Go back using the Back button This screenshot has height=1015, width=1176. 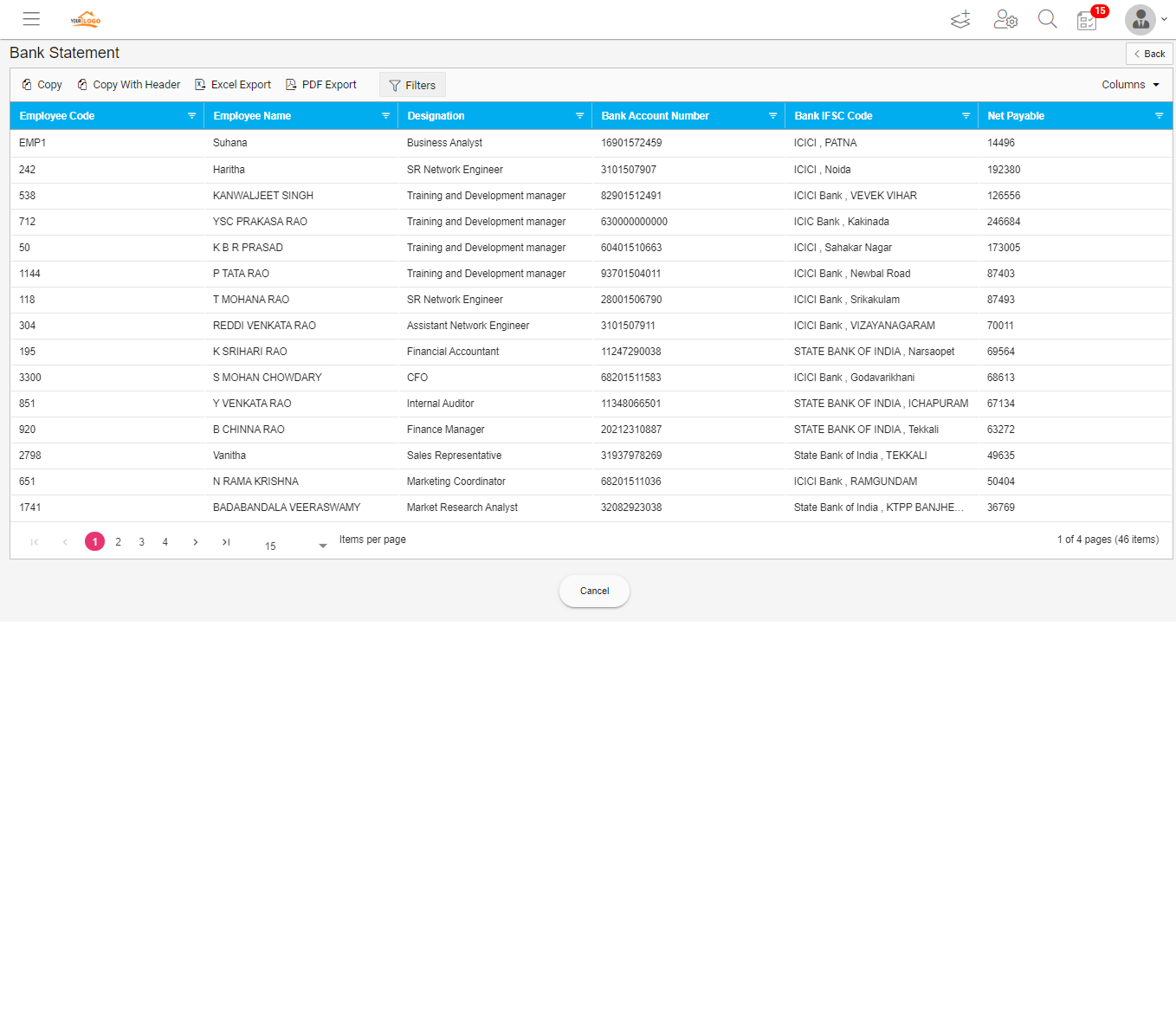[1149, 54]
